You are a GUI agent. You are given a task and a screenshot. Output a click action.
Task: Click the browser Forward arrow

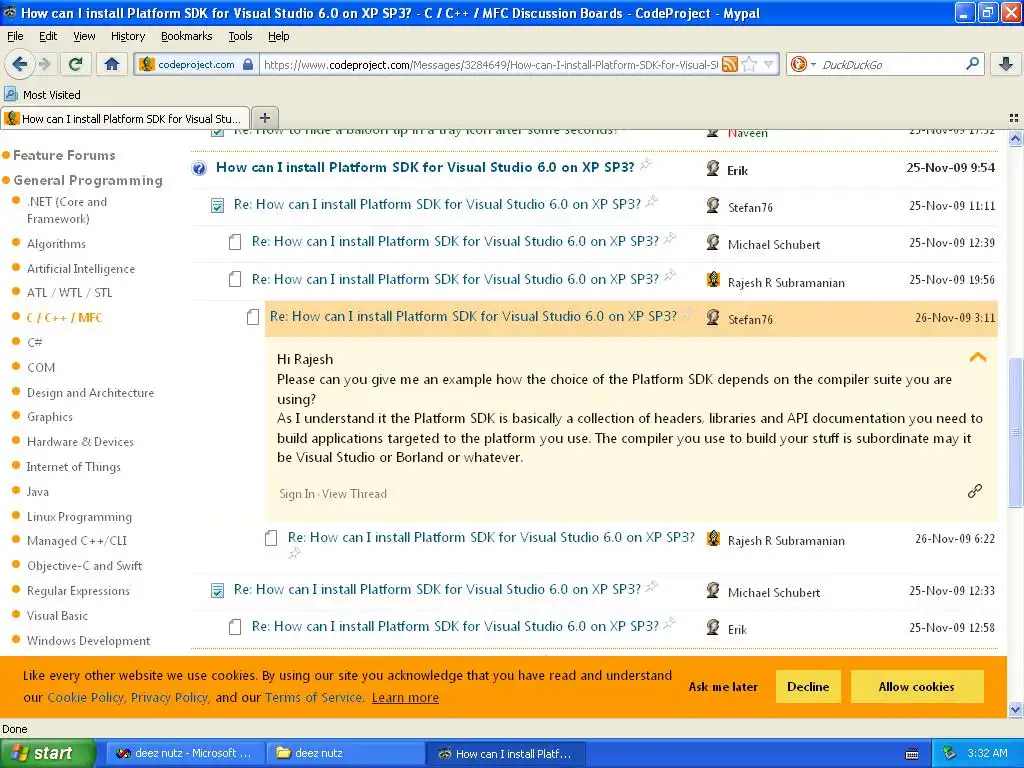coord(44,64)
